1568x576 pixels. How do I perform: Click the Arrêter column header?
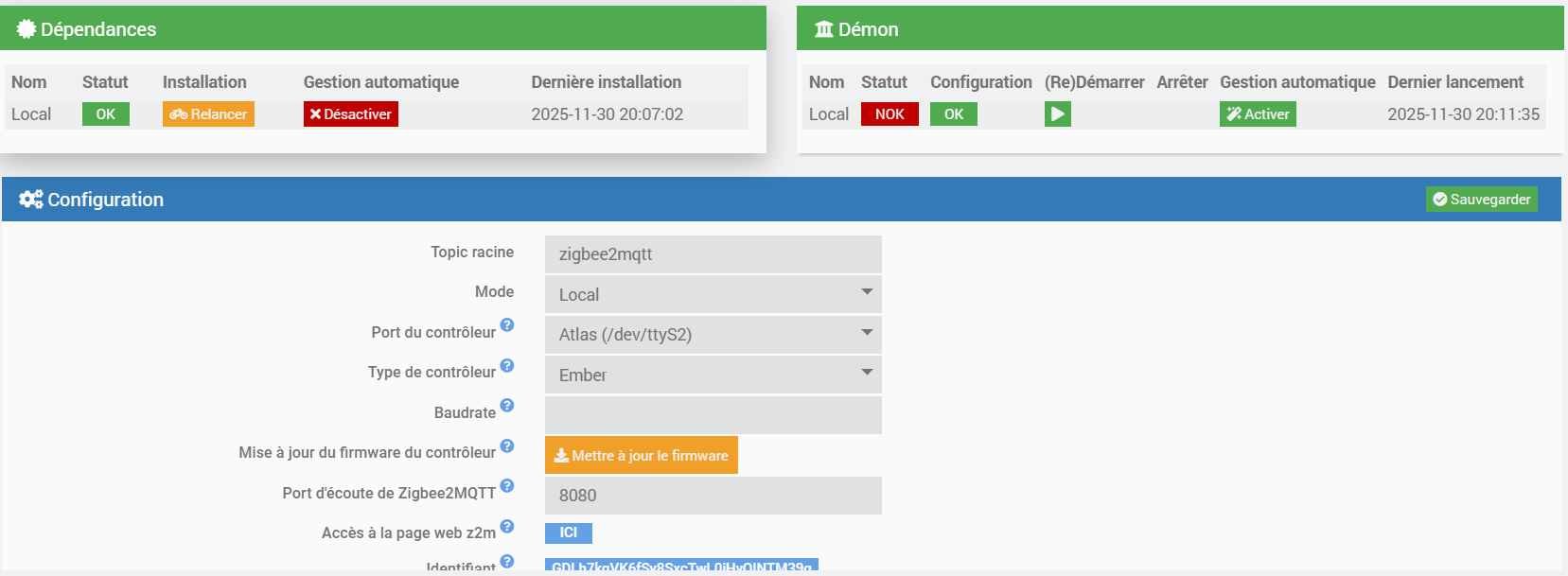[x=1182, y=82]
